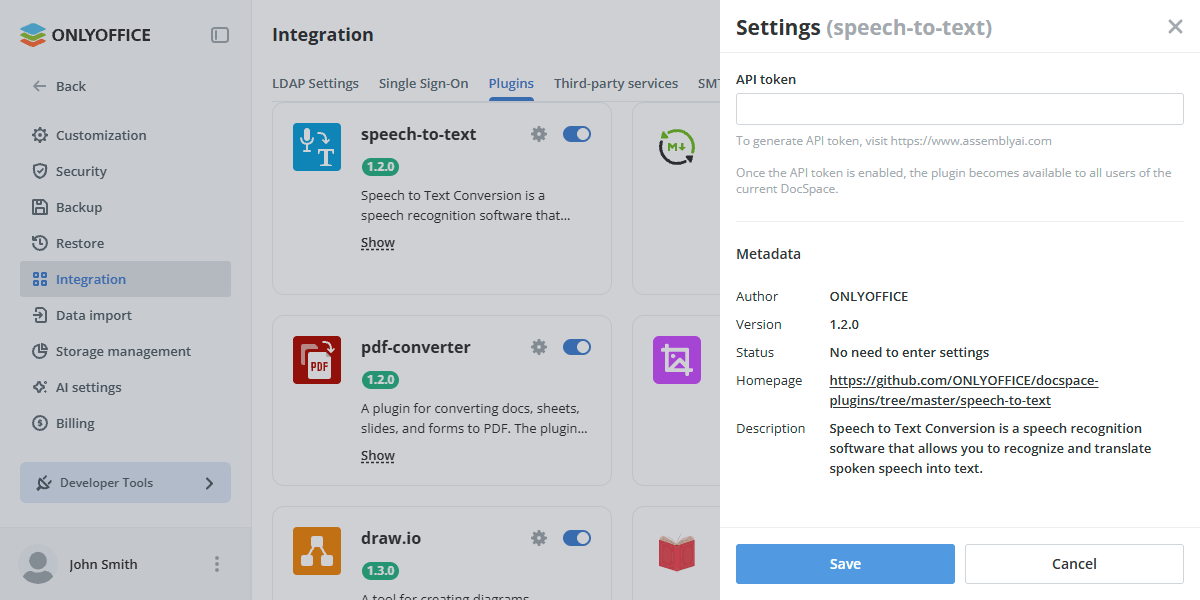Open the Data import section
Viewport: 1200px width, 600px height.
tap(125, 315)
